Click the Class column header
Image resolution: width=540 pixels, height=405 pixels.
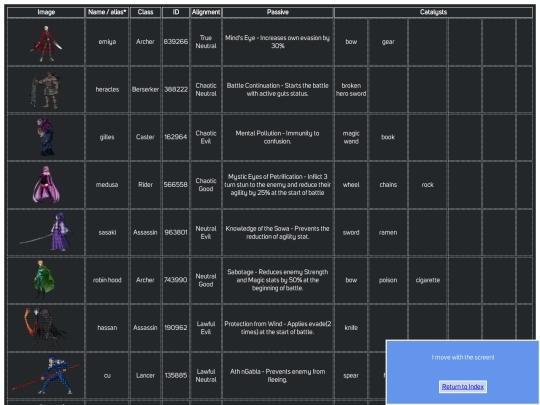click(145, 12)
